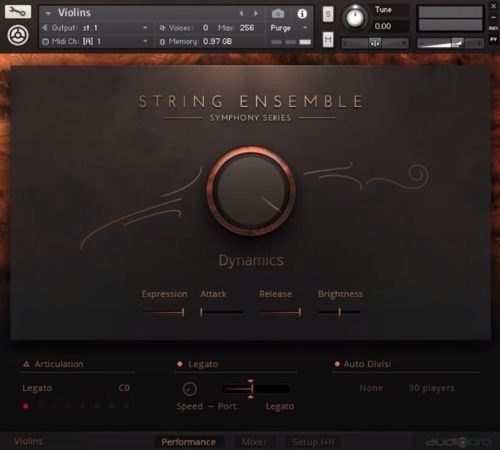Switch to the Performance tab
Screen dimensions: 500x450
tap(188, 442)
